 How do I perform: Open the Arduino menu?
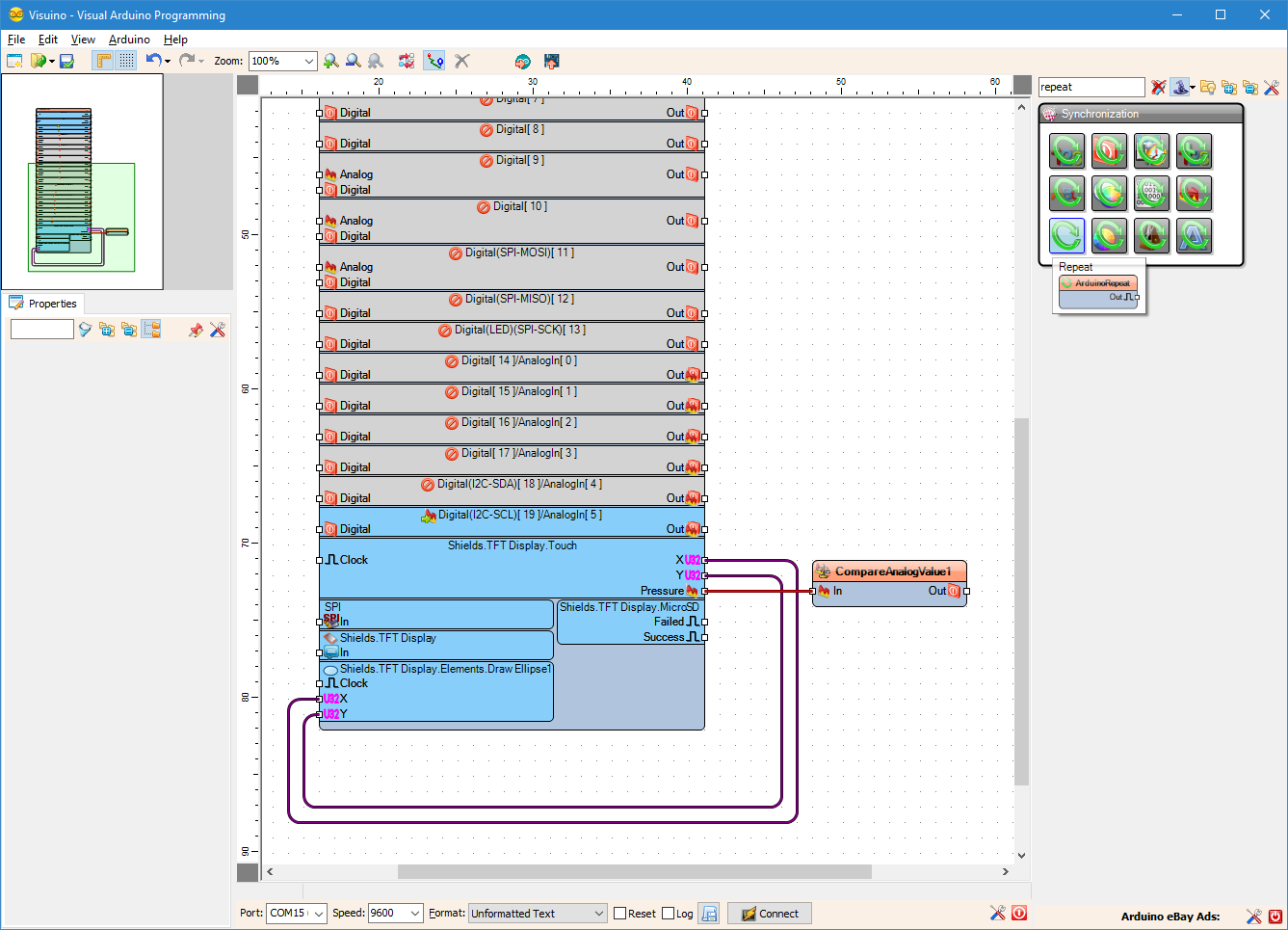click(129, 40)
